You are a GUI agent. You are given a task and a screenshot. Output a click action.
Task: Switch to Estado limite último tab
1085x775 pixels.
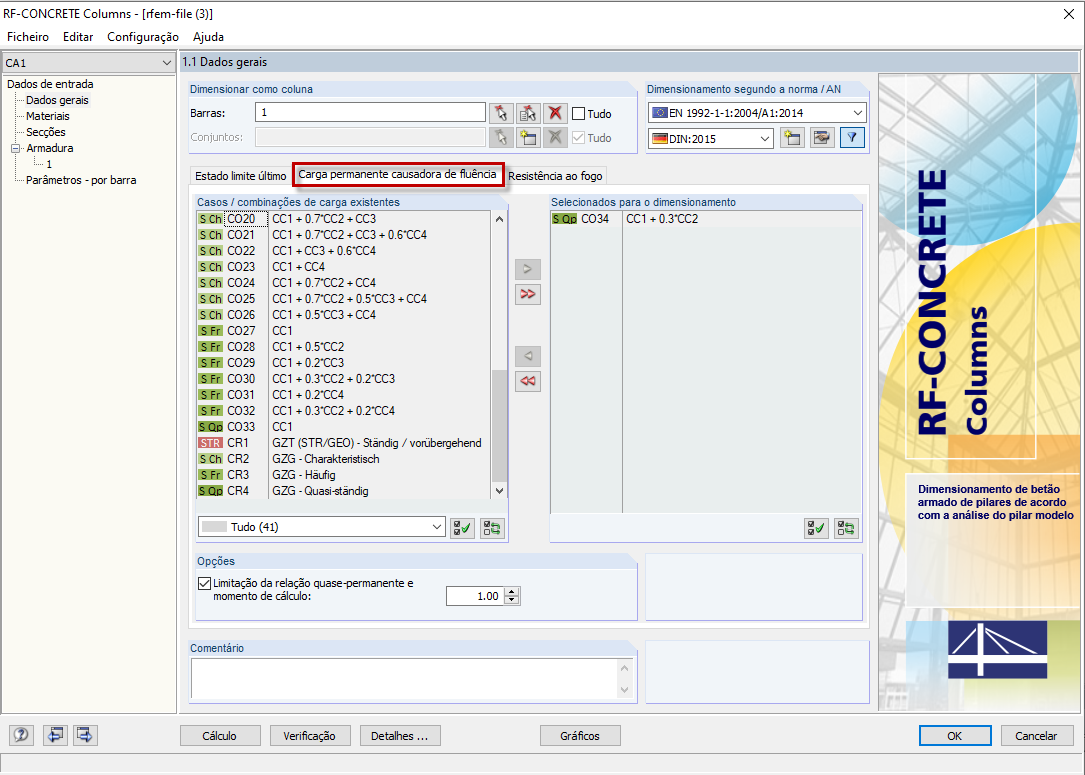click(x=241, y=176)
